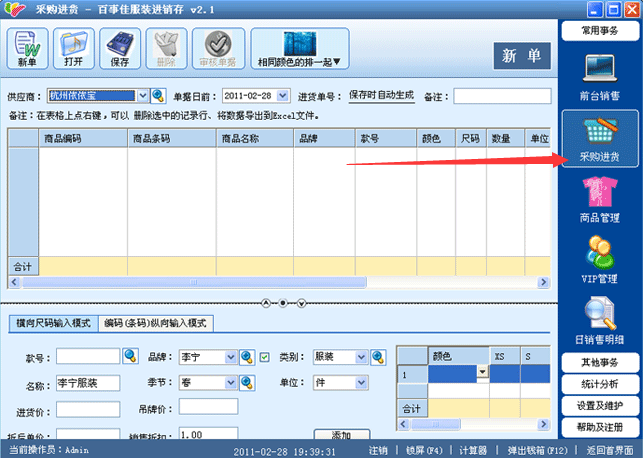Search brands with the magnifier next to 品牌

coord(247,357)
